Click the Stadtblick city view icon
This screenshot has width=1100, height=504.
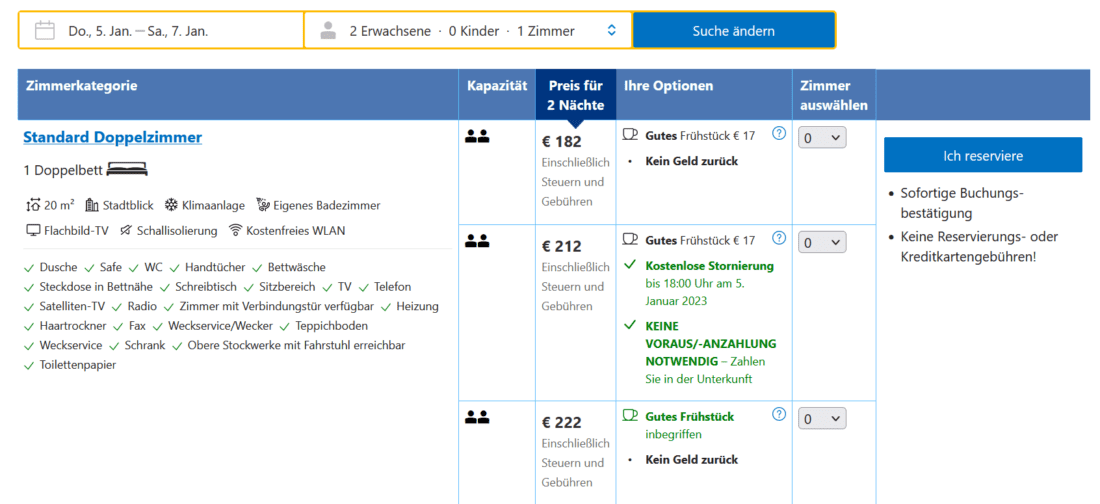pyautogui.click(x=92, y=205)
